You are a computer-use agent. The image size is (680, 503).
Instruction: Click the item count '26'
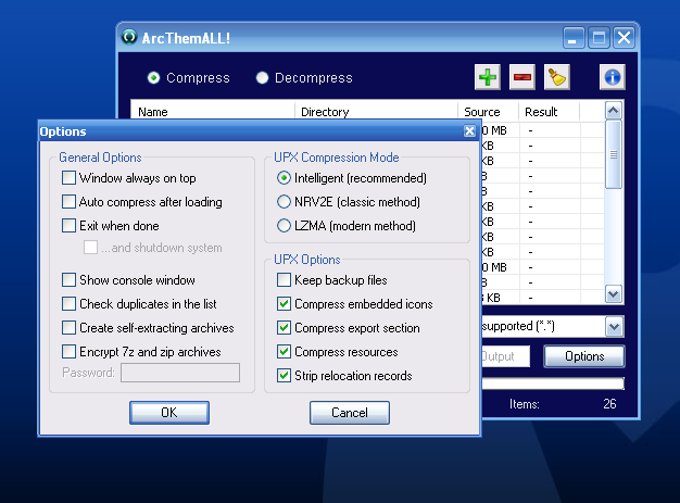609,404
